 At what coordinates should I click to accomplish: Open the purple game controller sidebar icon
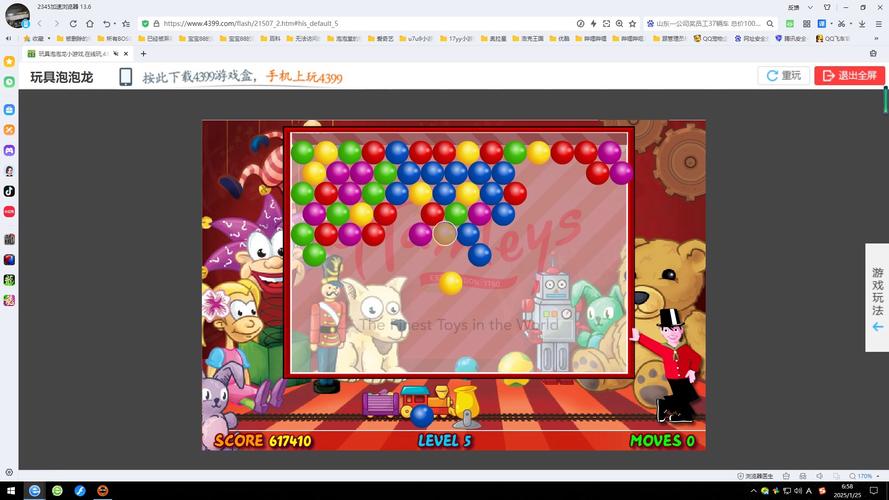point(9,150)
